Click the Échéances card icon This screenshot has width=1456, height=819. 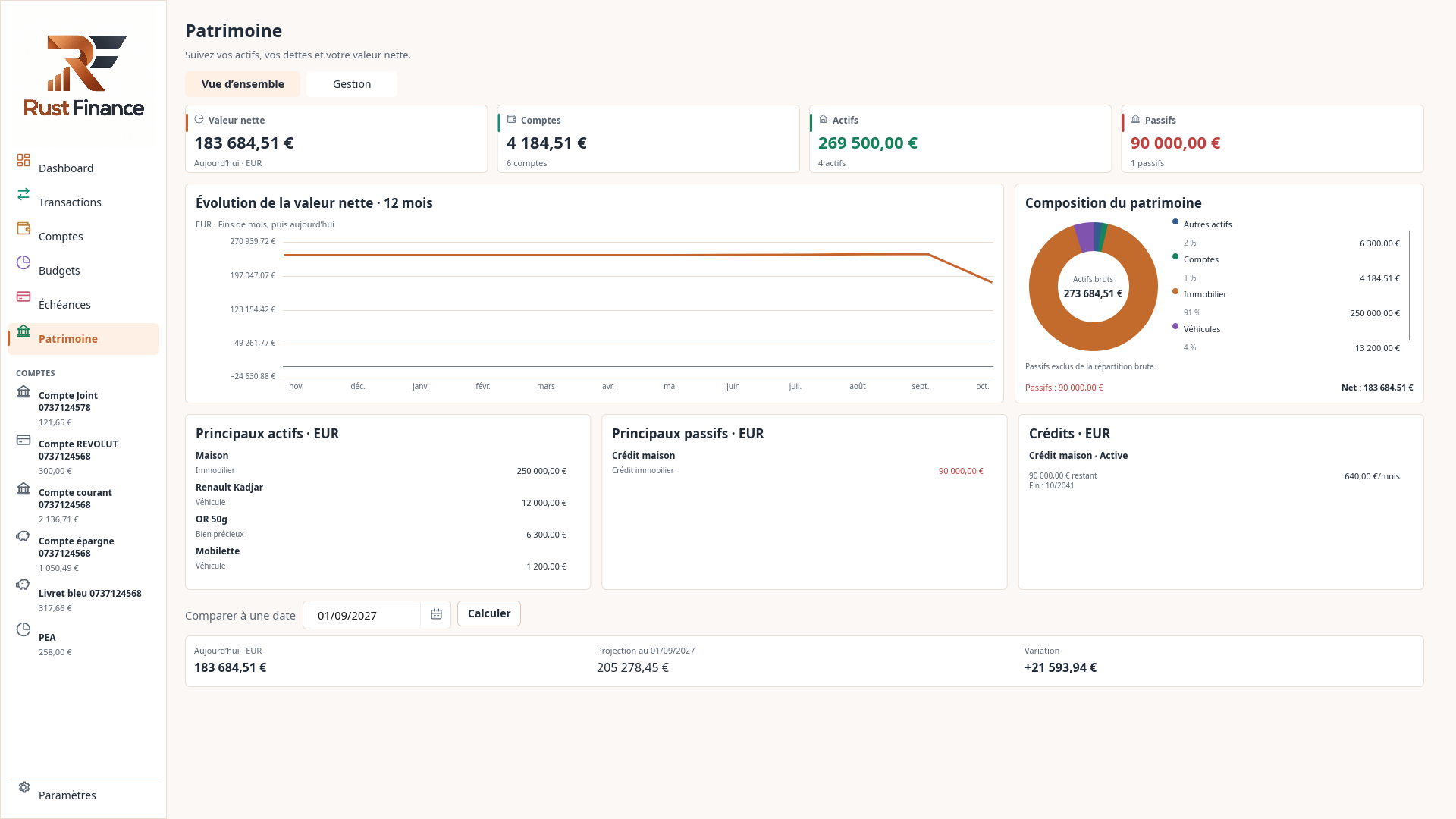click(x=24, y=297)
